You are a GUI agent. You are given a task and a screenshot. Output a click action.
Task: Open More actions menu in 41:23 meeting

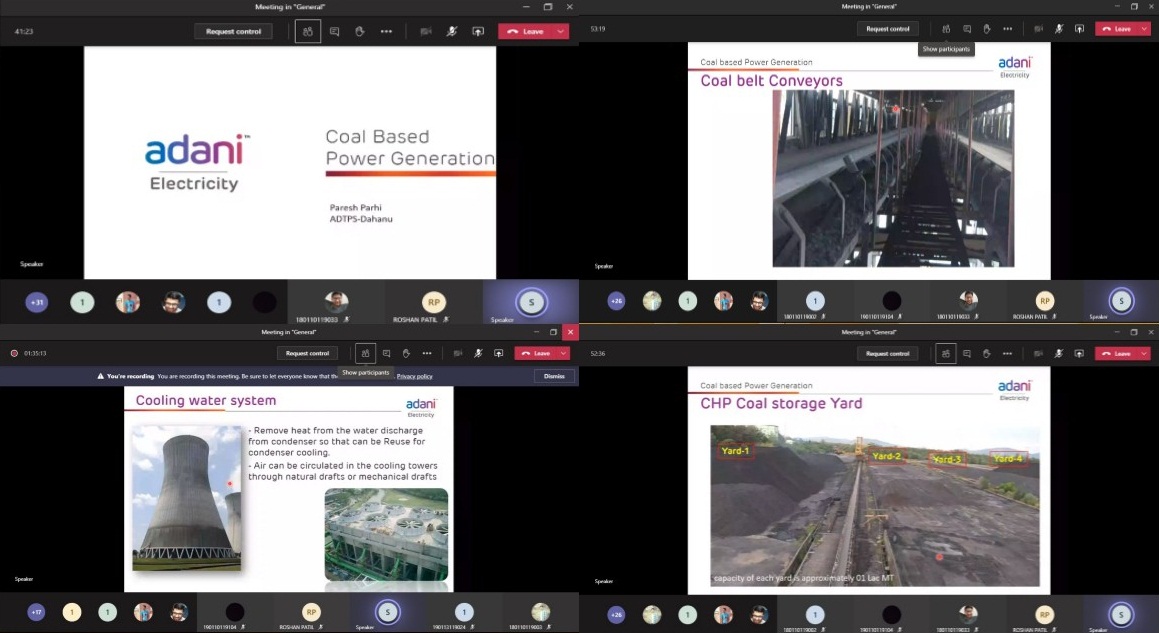pos(386,31)
